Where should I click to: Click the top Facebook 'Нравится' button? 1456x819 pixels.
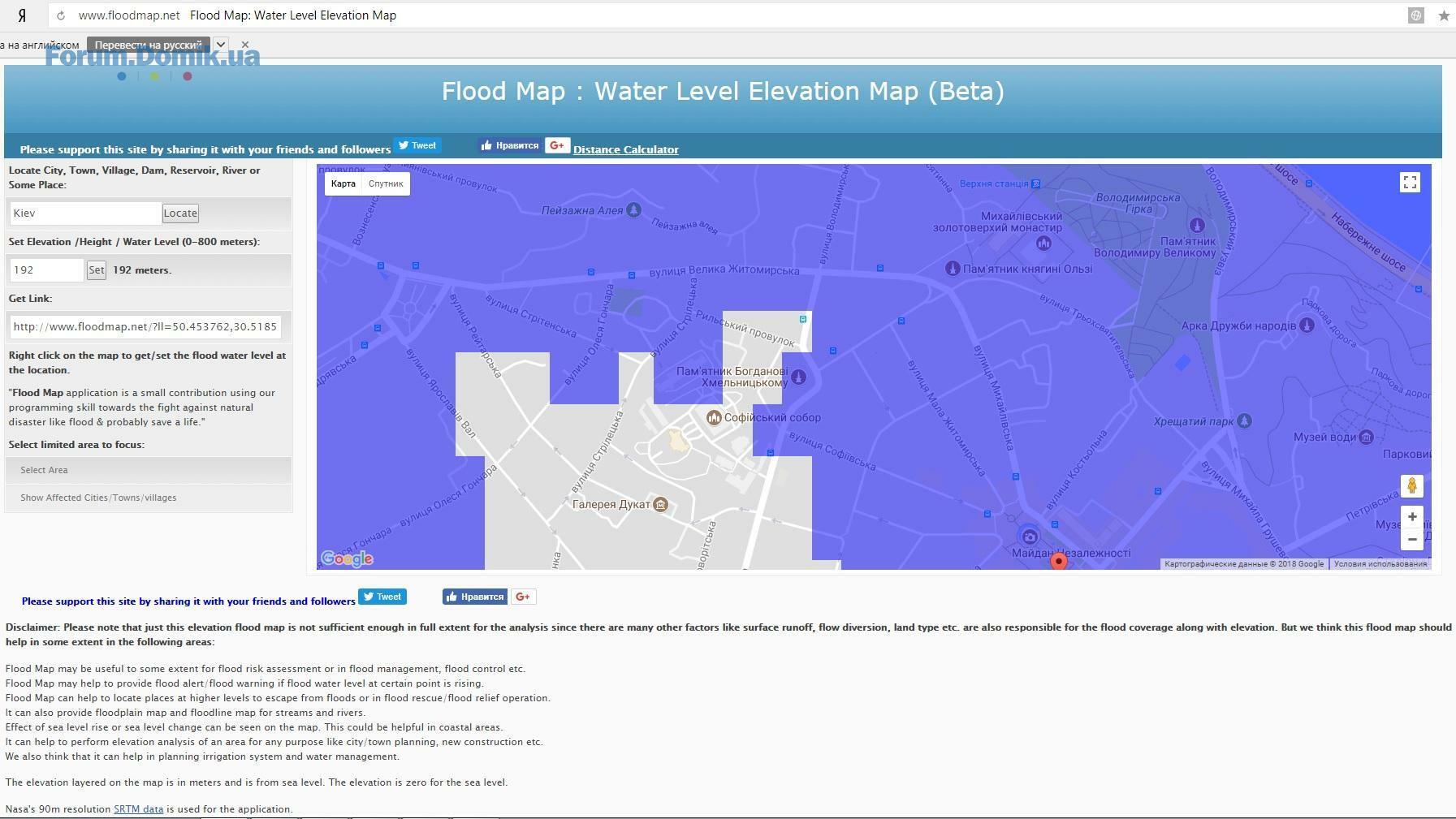pos(509,145)
